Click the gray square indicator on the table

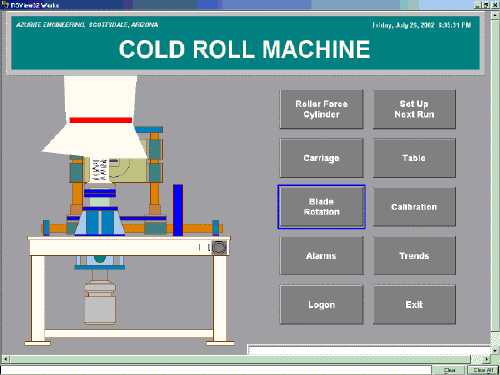(219, 248)
